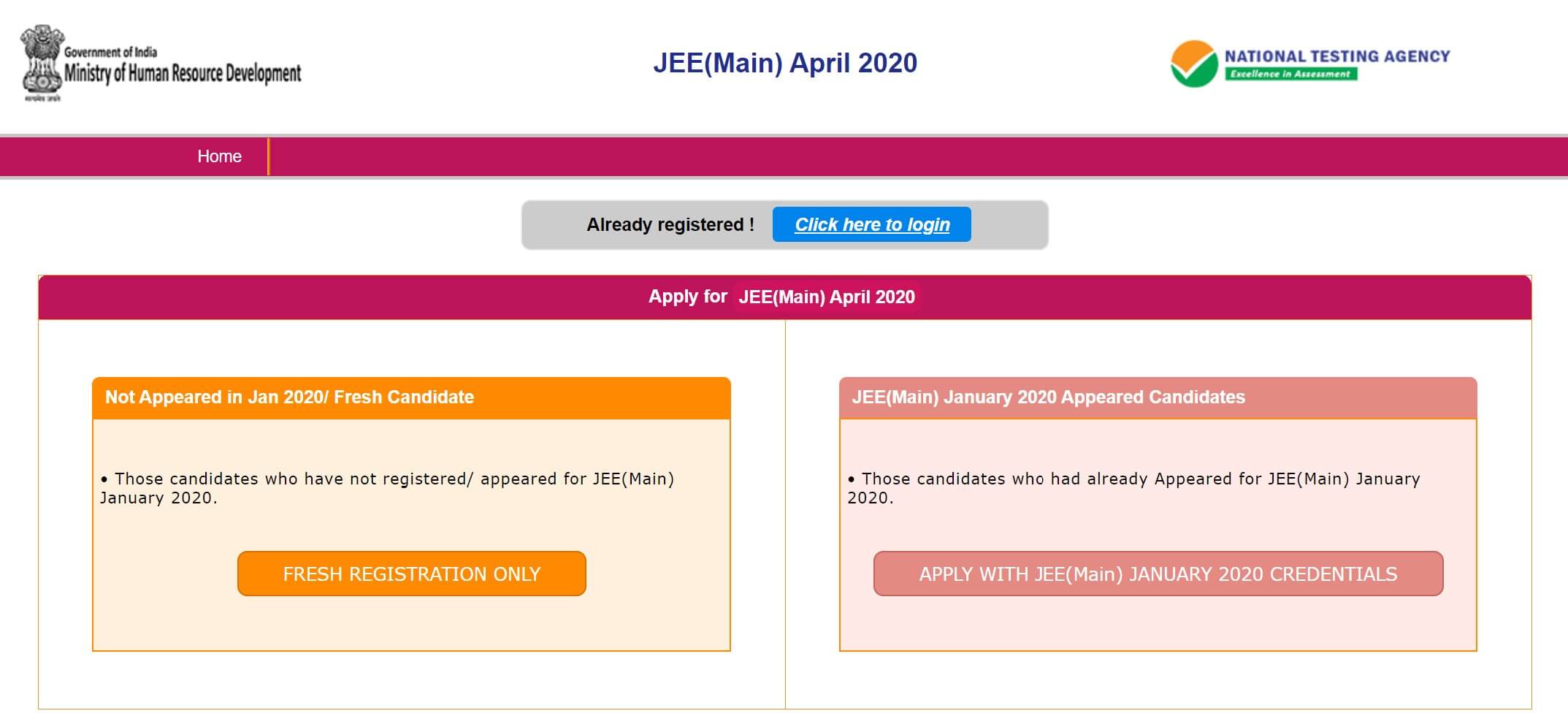Click the bullet text about not registered candidates
The height and width of the screenshot is (727, 1568).
click(387, 488)
